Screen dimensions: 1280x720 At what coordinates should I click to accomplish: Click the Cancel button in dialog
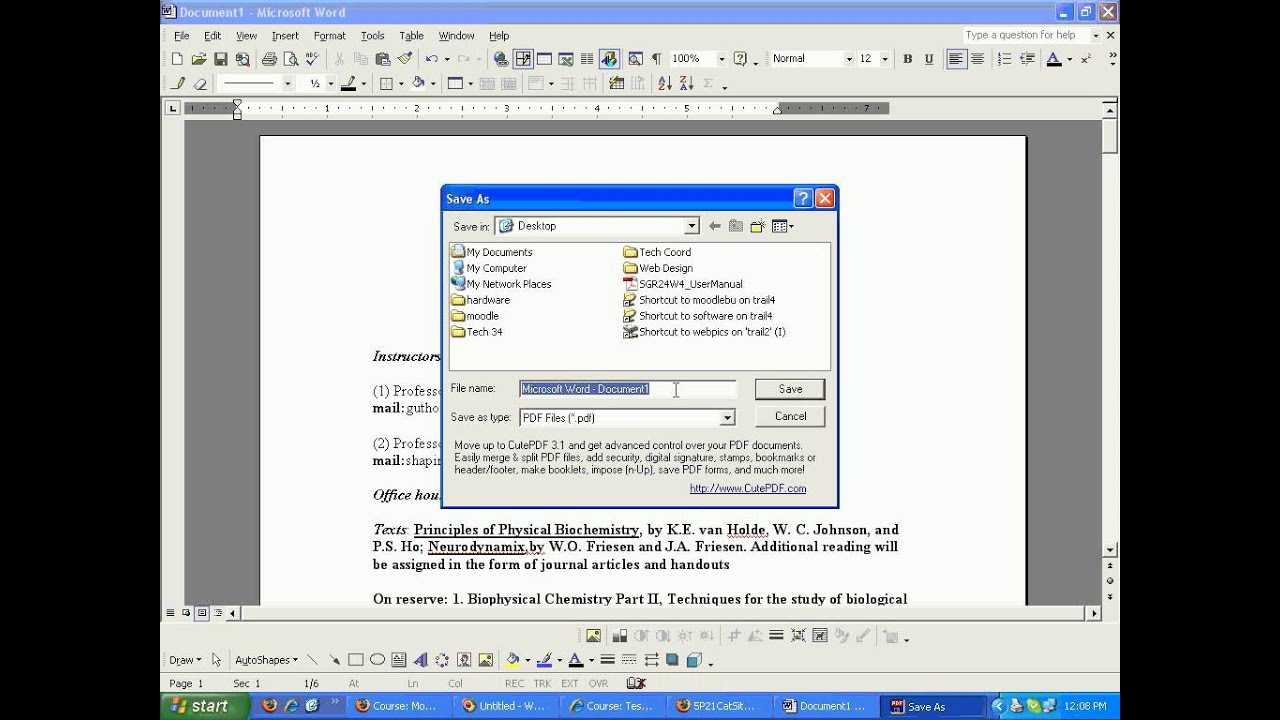coord(790,416)
